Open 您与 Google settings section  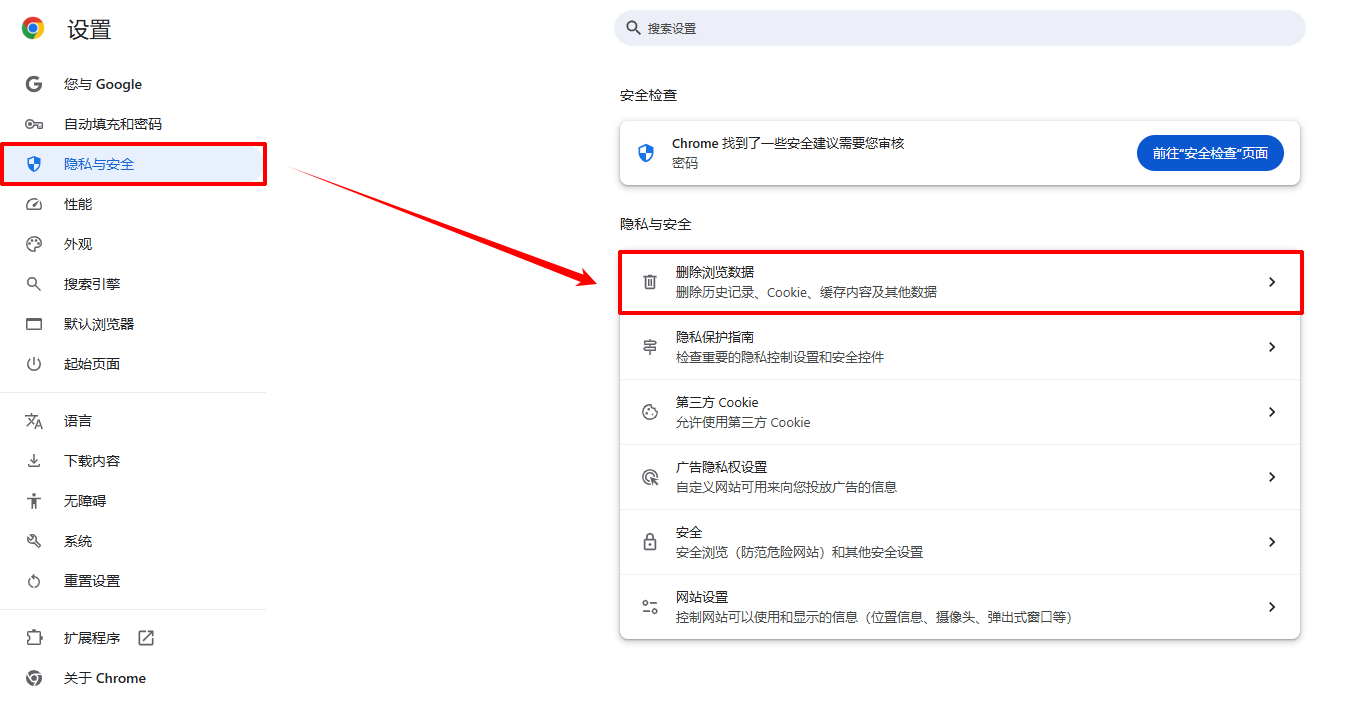[133, 84]
